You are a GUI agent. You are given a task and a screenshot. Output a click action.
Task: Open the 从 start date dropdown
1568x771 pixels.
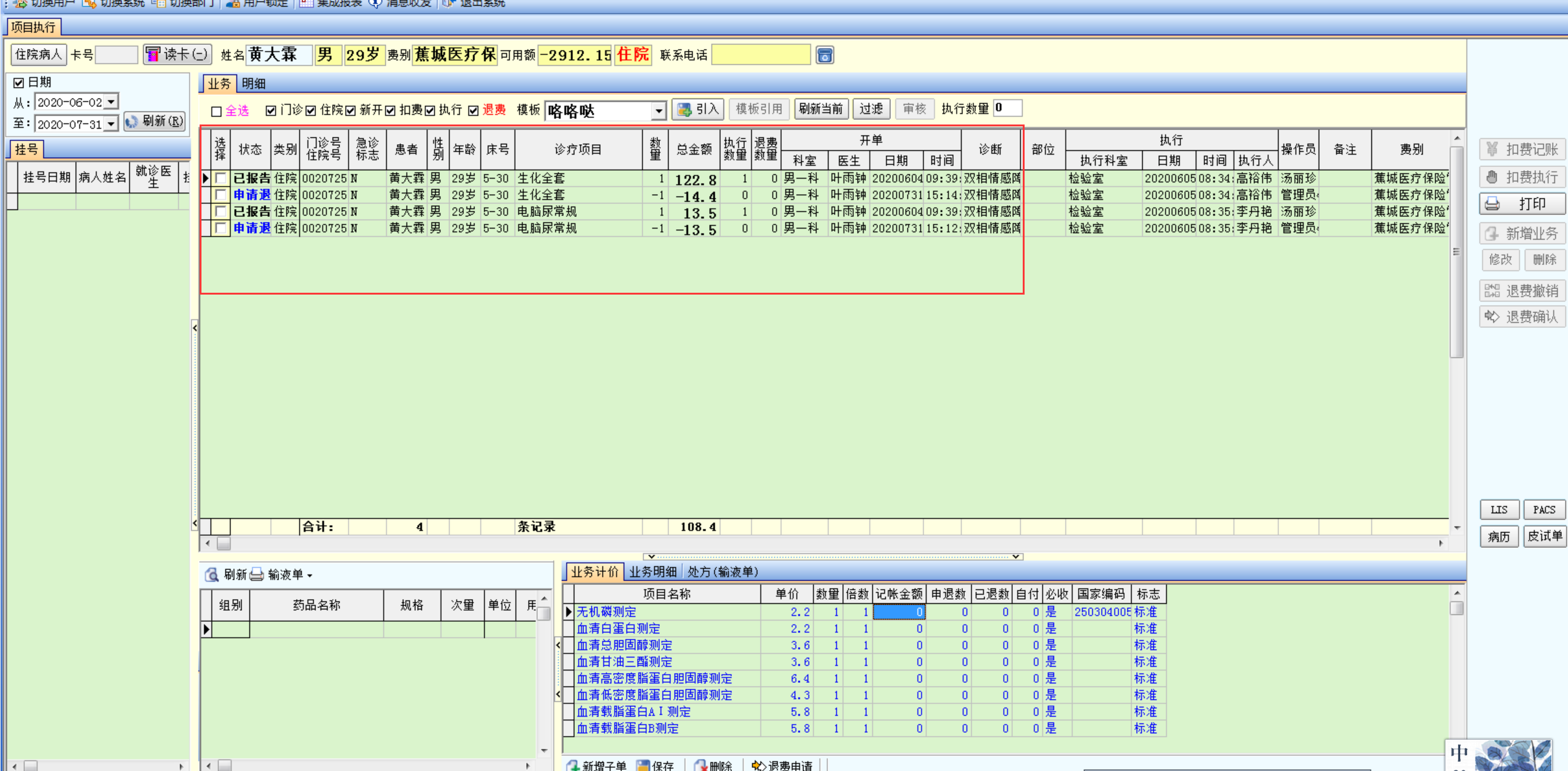point(111,102)
